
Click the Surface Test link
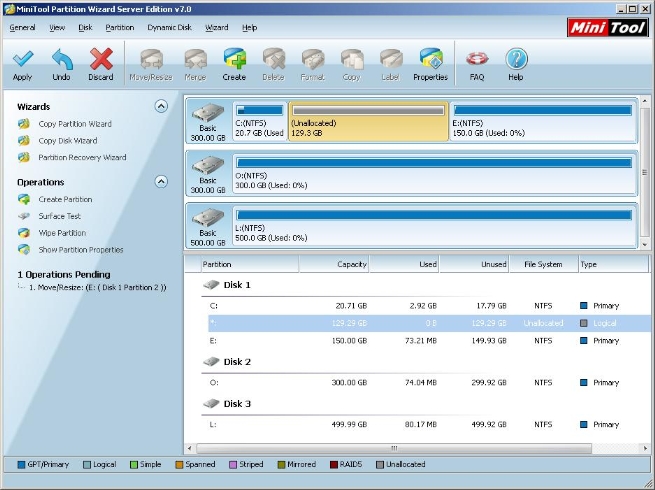click(x=60, y=216)
